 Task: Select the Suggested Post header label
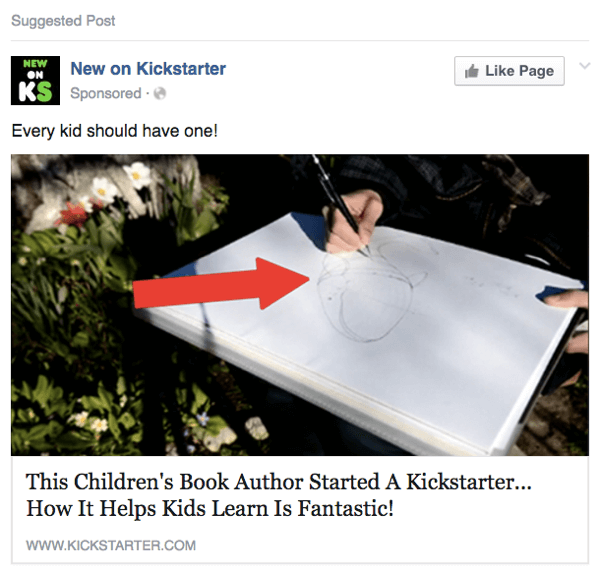click(63, 21)
